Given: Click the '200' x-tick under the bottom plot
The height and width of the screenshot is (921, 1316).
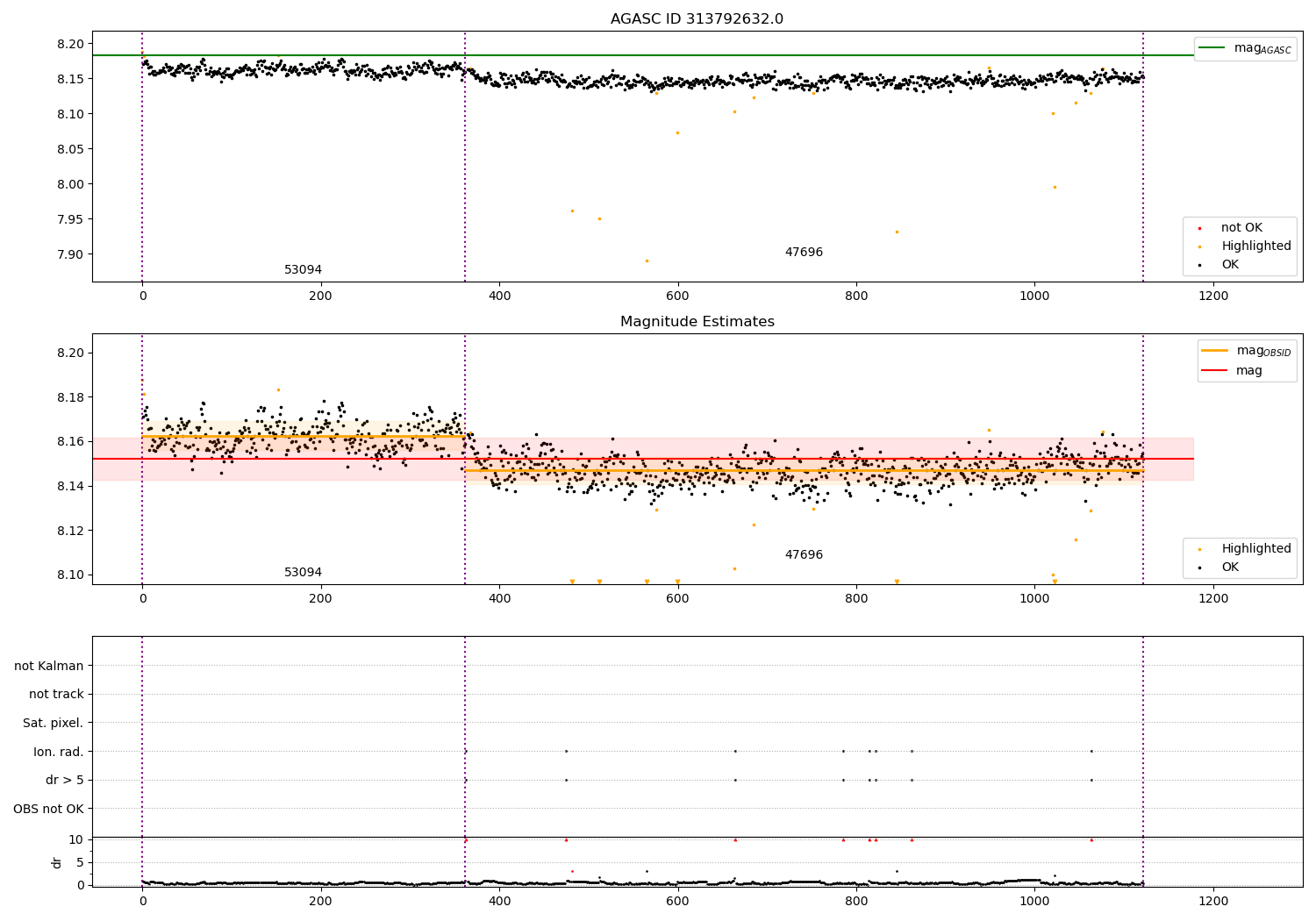Looking at the screenshot, I should 320,902.
